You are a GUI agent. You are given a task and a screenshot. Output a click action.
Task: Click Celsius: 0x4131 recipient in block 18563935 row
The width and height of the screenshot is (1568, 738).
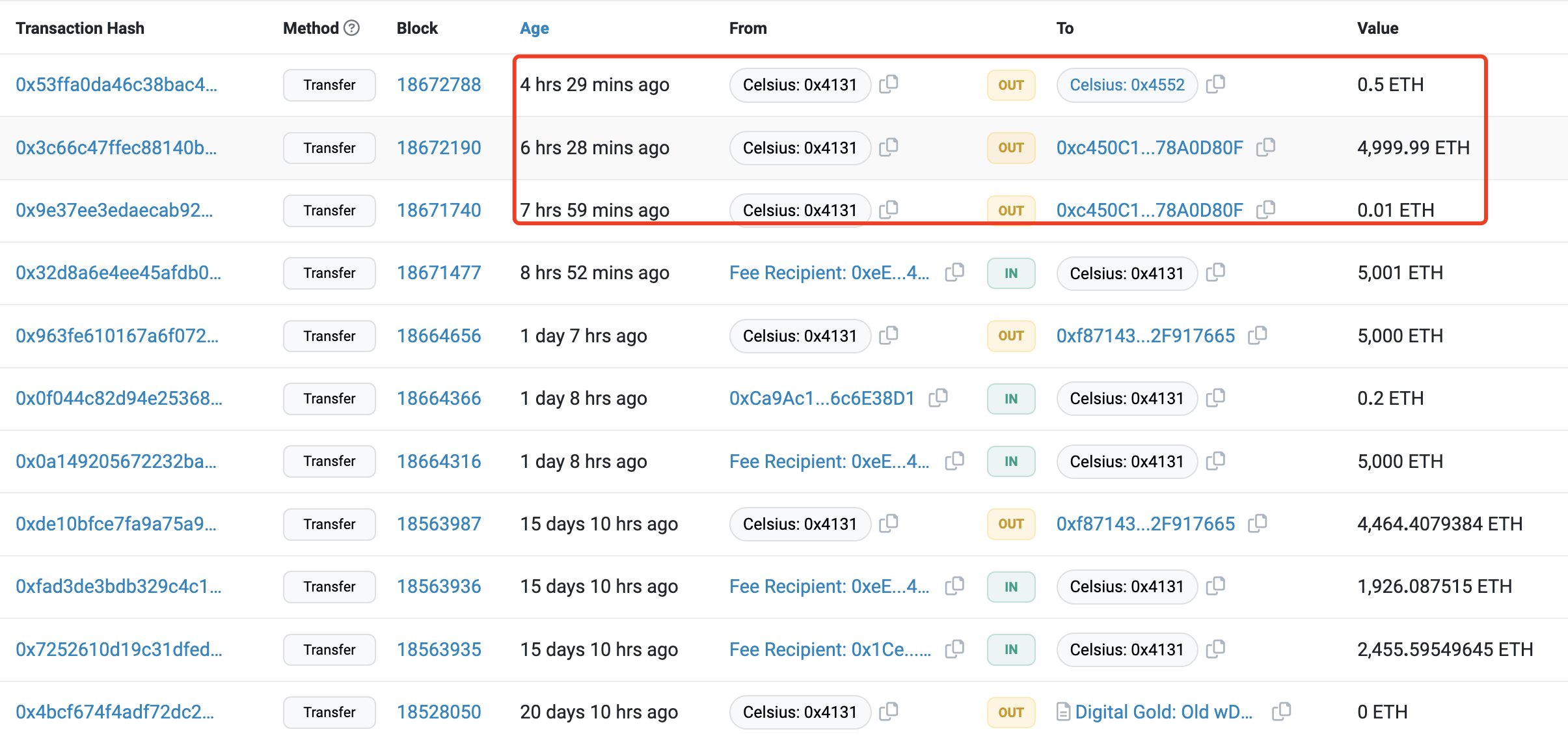coord(1127,649)
